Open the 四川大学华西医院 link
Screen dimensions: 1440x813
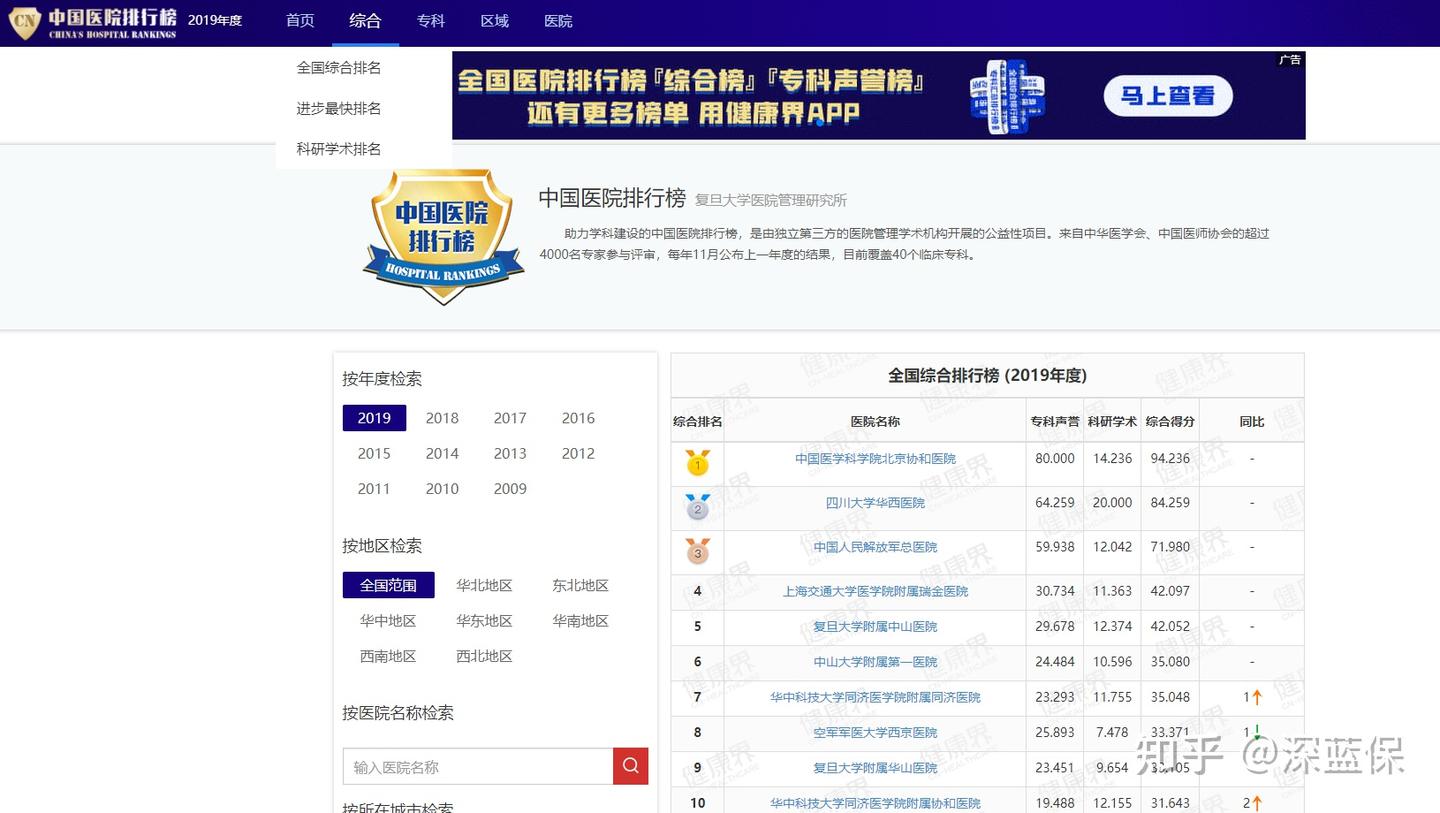[x=875, y=503]
